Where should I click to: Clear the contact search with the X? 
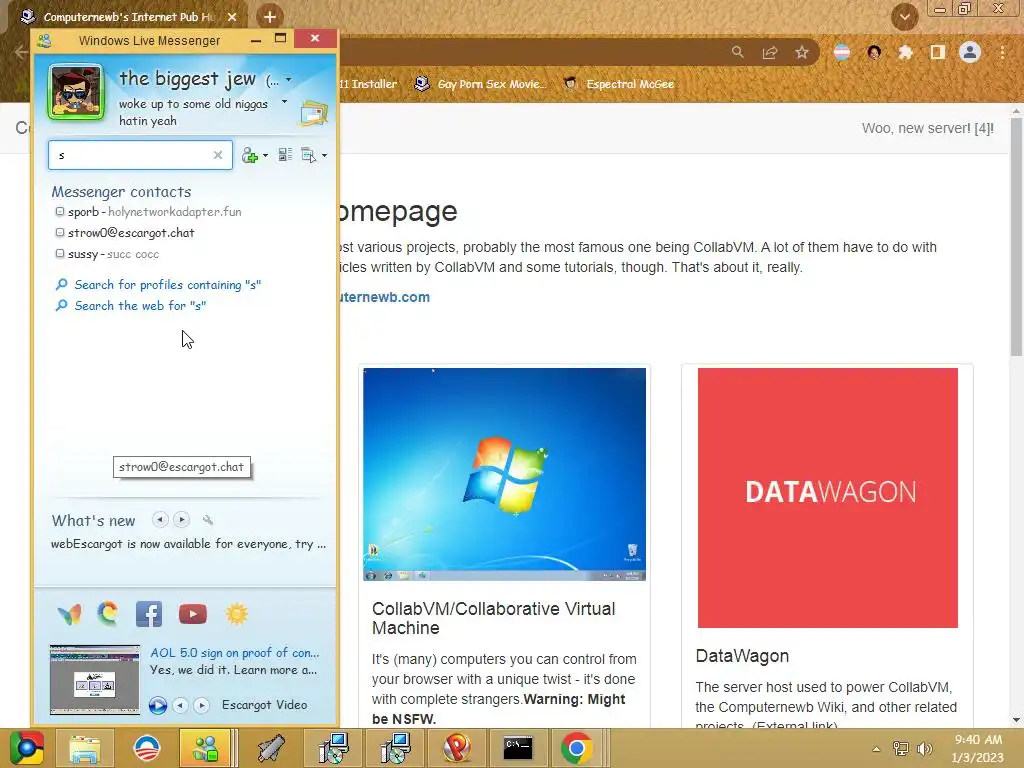point(218,155)
